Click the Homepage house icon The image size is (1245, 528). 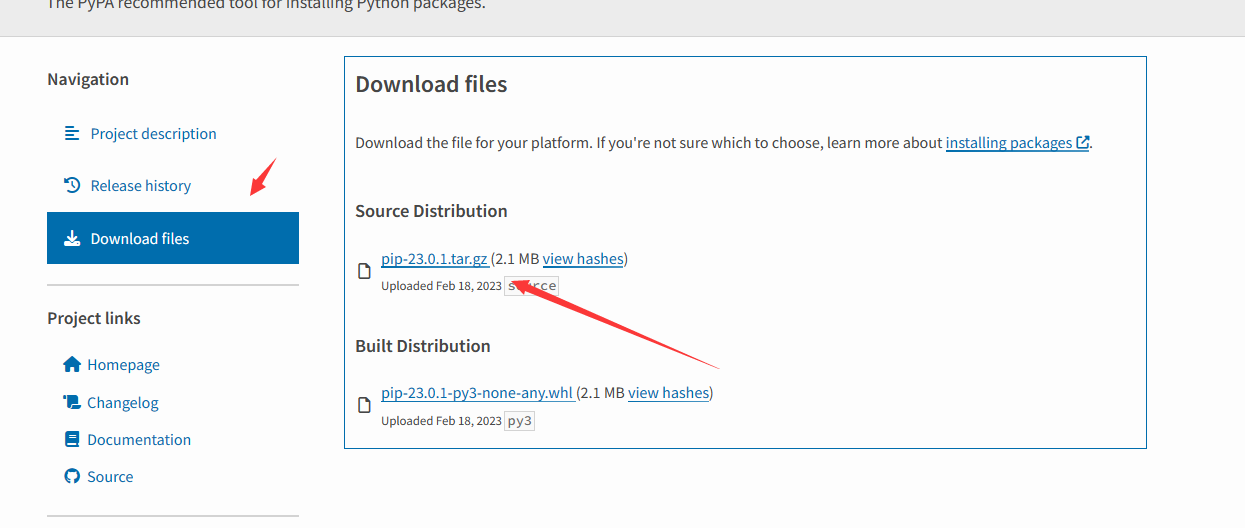coord(71,365)
